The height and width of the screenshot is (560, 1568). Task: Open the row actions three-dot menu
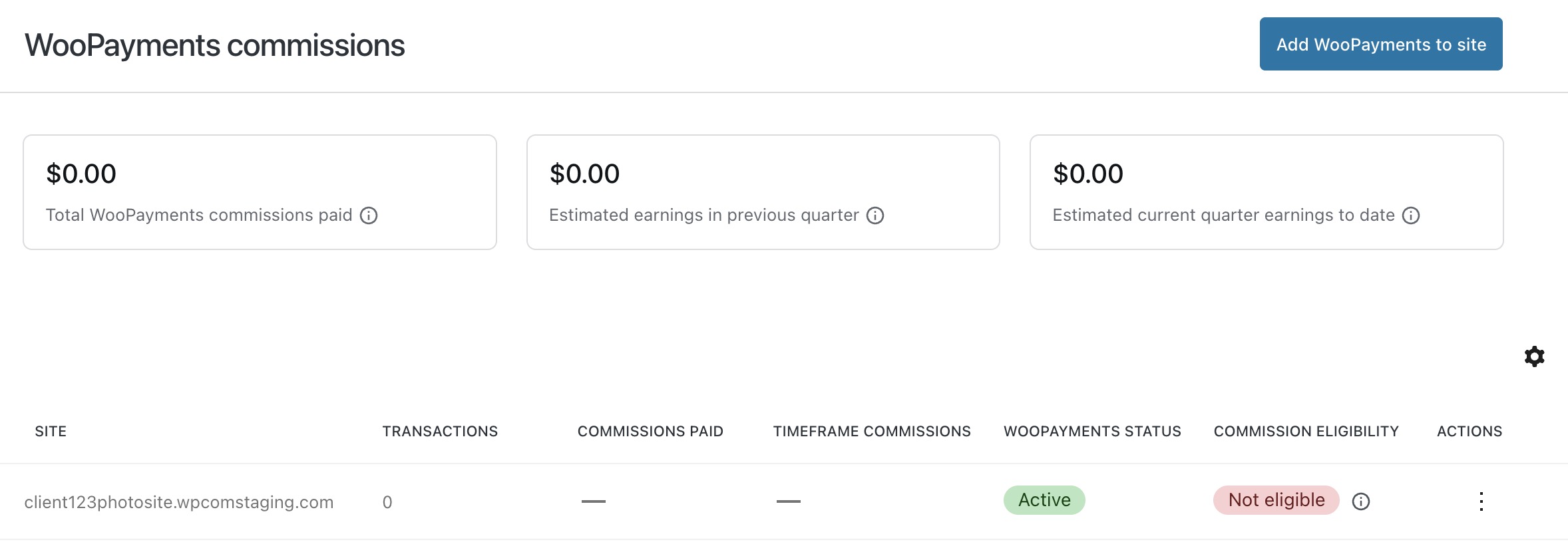tap(1481, 501)
